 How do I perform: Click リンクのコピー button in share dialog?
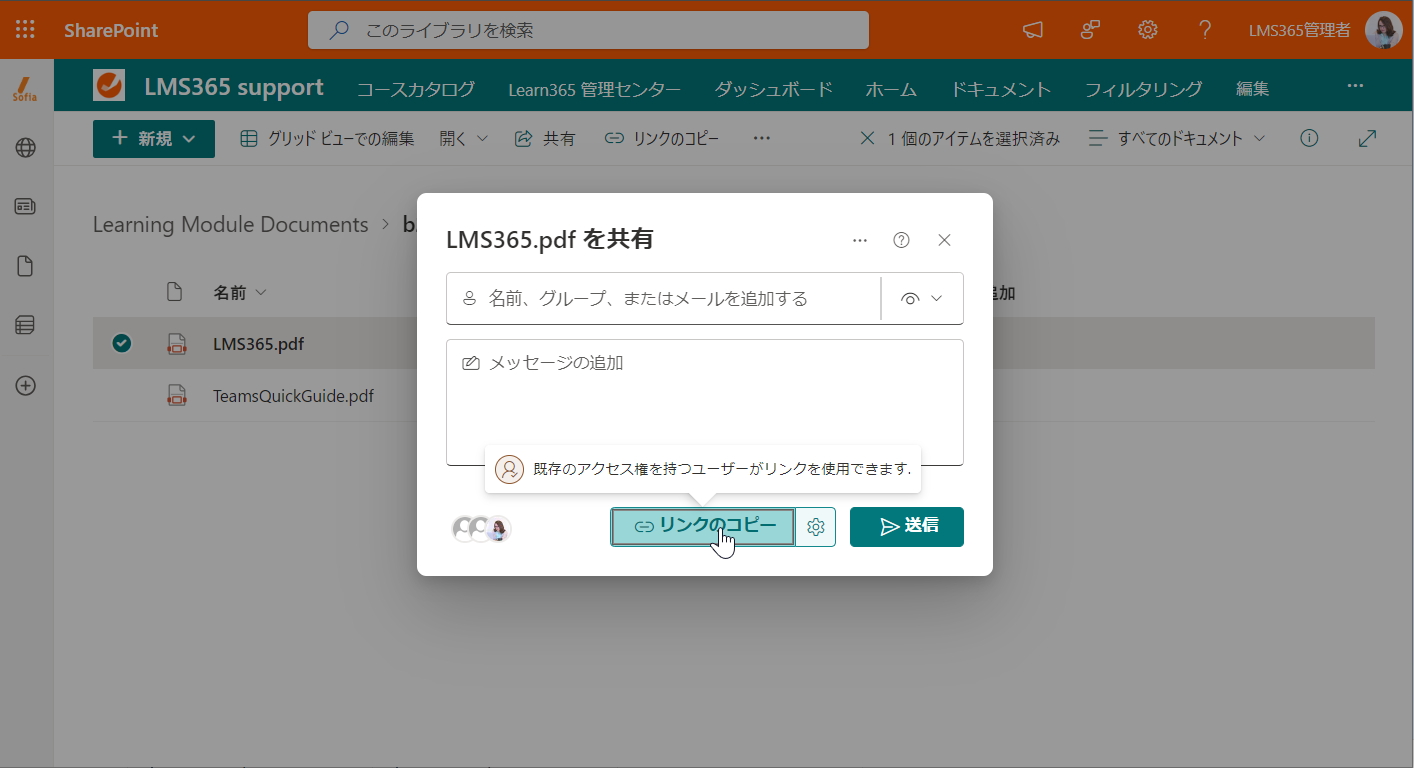tap(703, 527)
